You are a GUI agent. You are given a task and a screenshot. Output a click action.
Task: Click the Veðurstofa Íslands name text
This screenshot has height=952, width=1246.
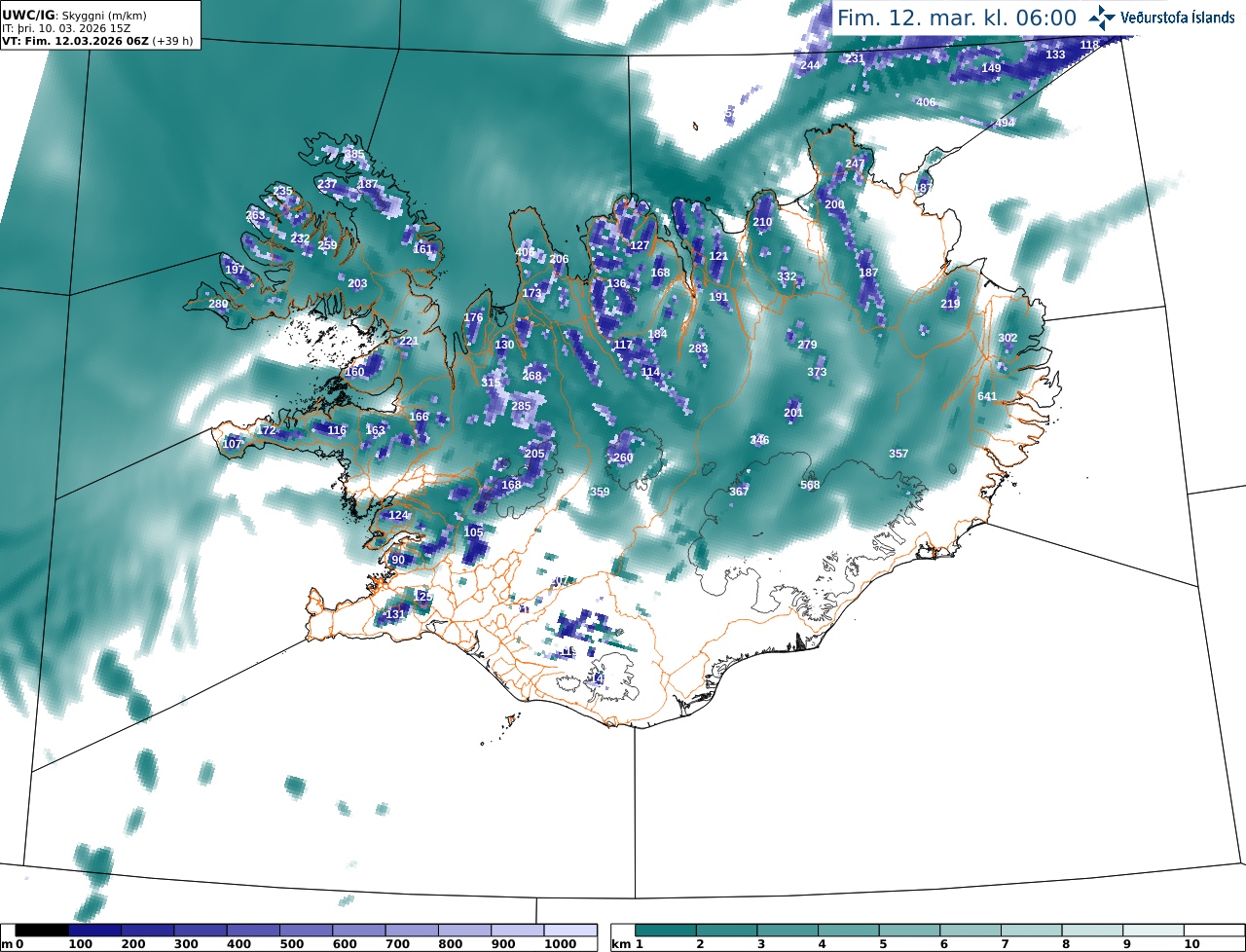1178,18
